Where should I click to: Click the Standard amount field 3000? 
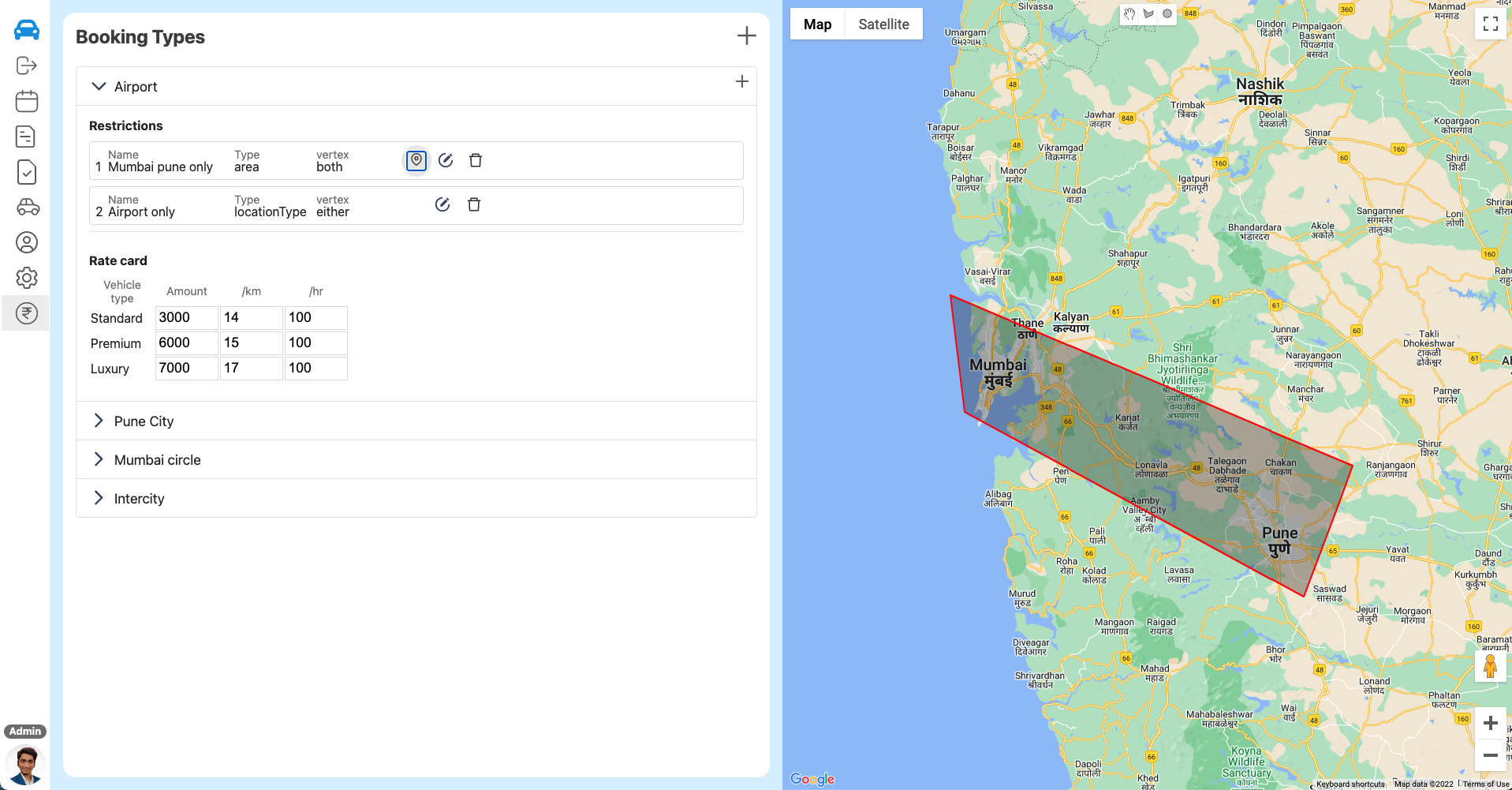[x=187, y=318]
